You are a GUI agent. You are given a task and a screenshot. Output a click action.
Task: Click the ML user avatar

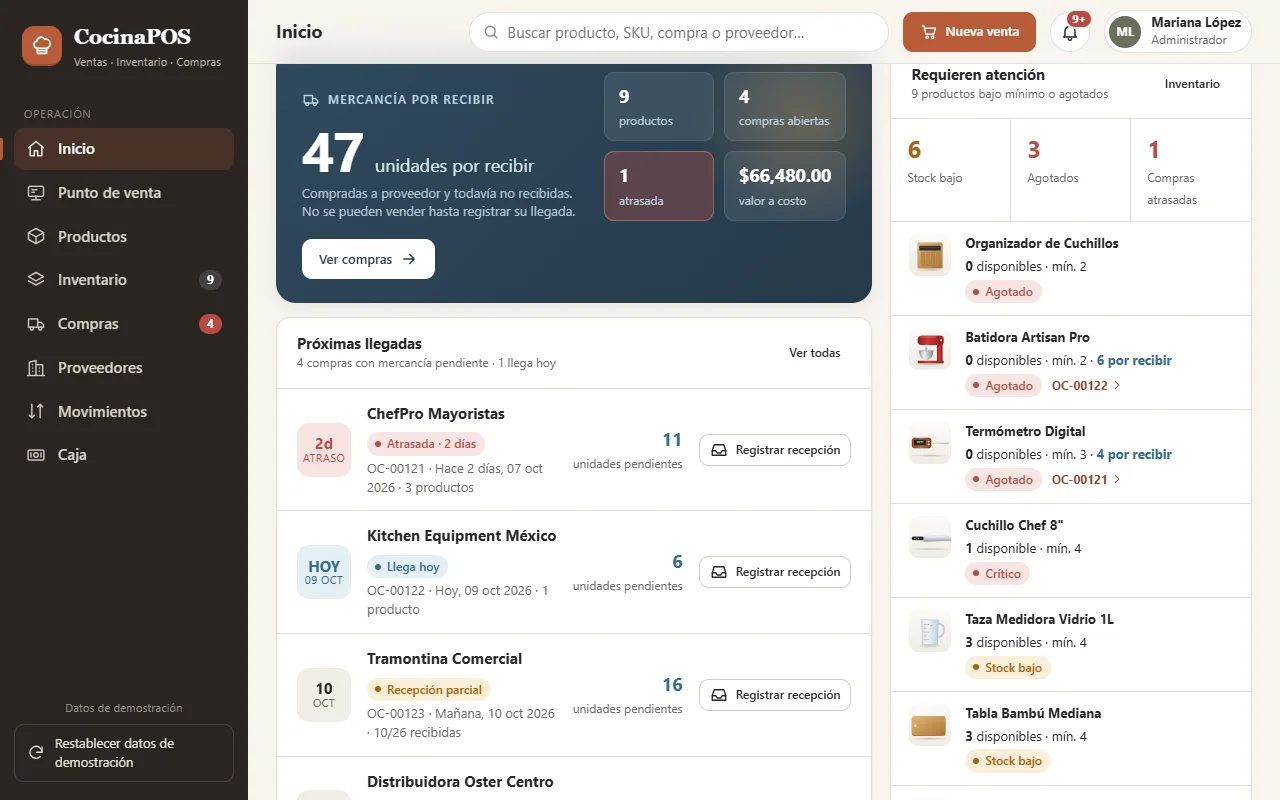coord(1126,32)
